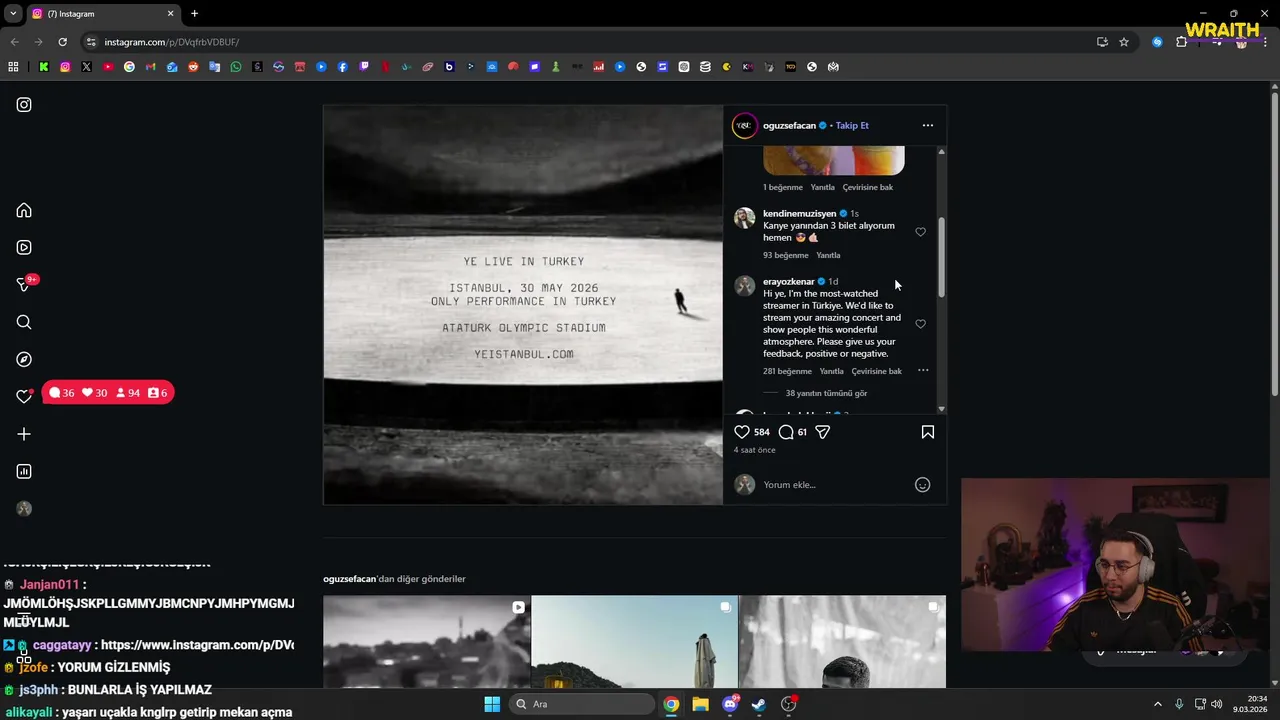Open Dashboard insights icon in sidebar
Screen dimensions: 1280x720
click(24, 471)
